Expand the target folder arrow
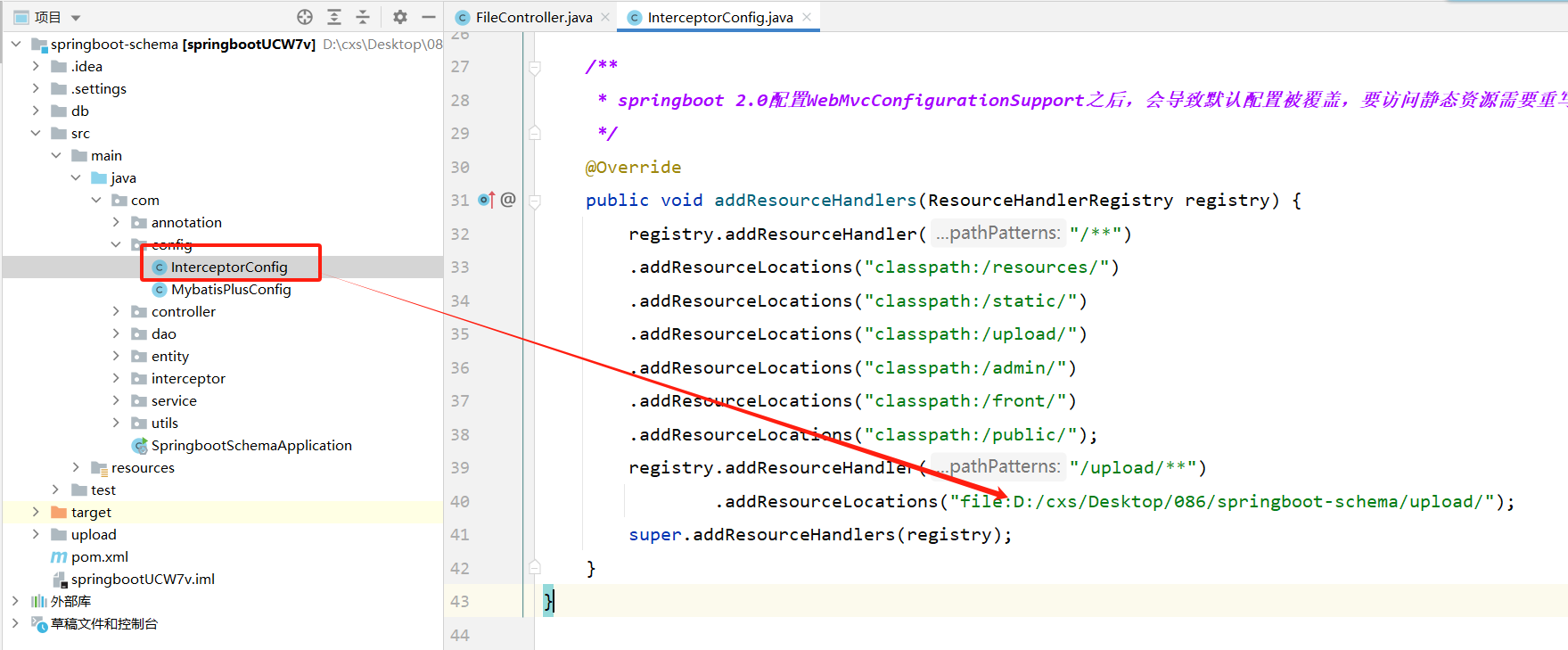 (36, 512)
